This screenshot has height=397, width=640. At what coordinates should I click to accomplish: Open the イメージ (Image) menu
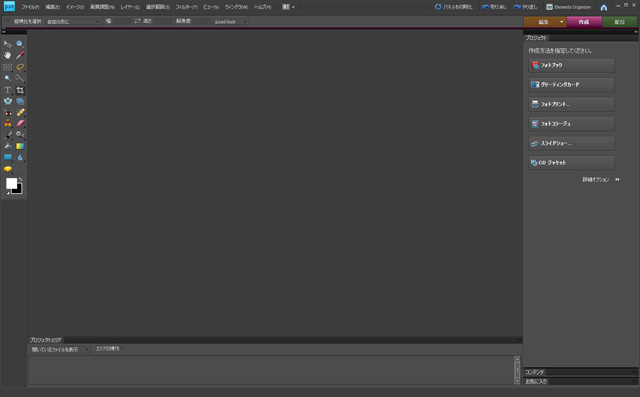[x=75, y=7]
